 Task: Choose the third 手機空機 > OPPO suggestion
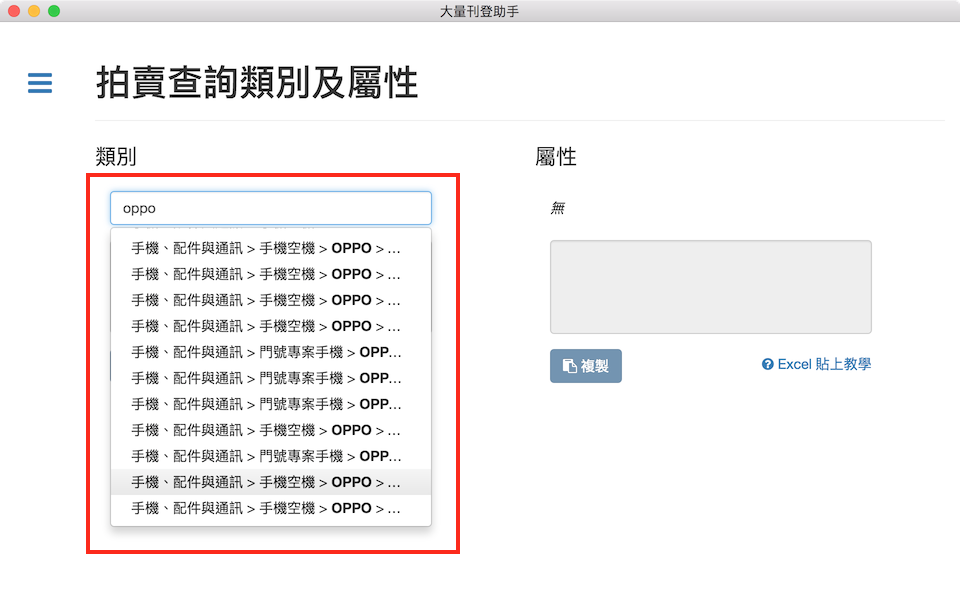coord(266,300)
